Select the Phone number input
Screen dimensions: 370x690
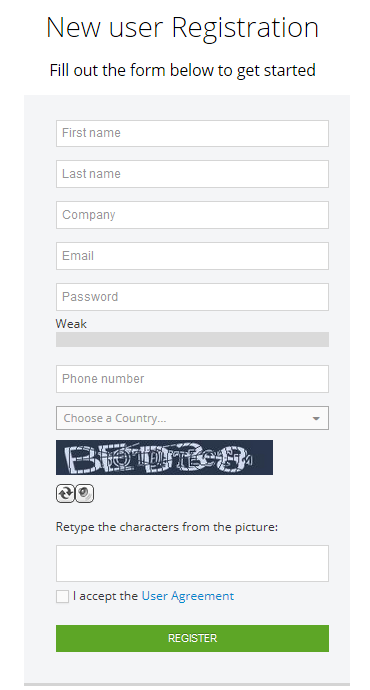(192, 379)
